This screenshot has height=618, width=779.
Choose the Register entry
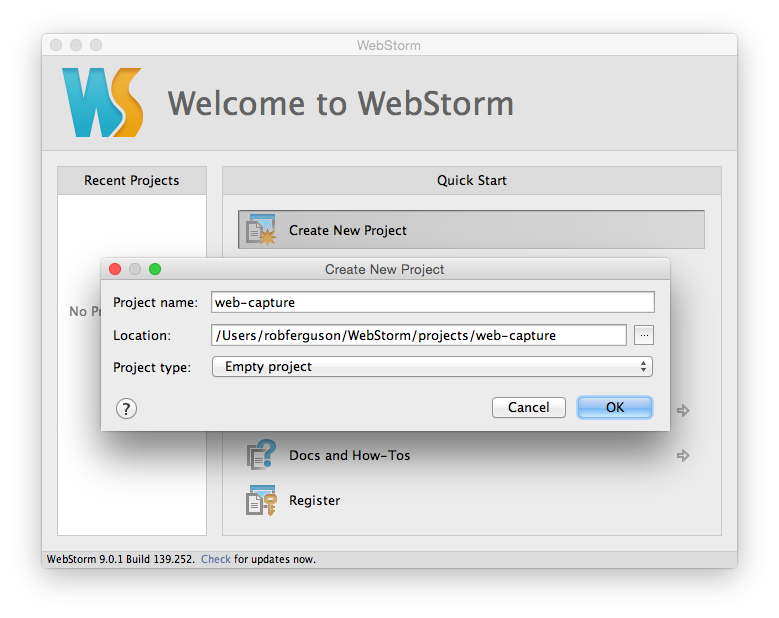(314, 500)
